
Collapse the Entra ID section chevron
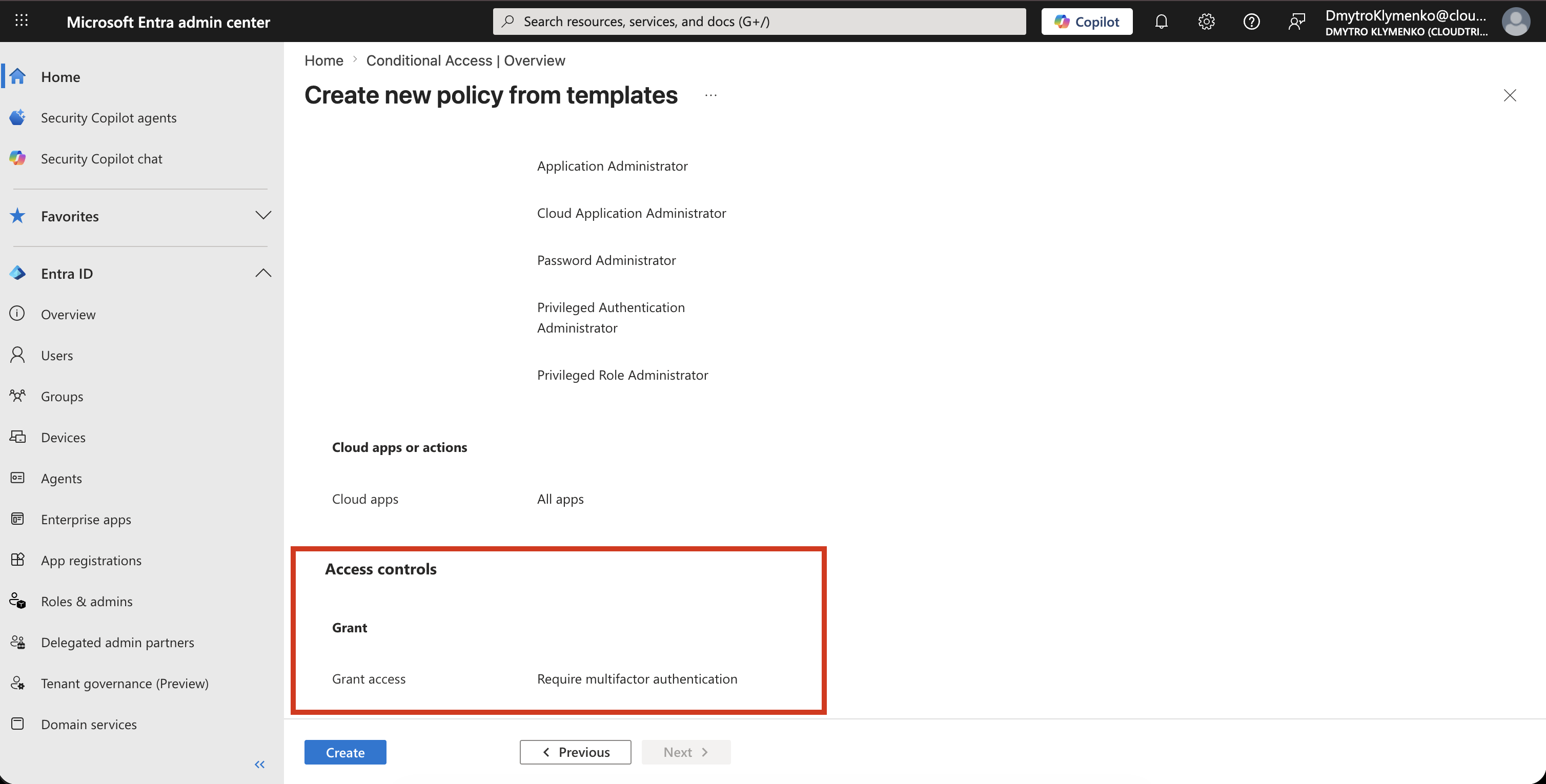[263, 273]
